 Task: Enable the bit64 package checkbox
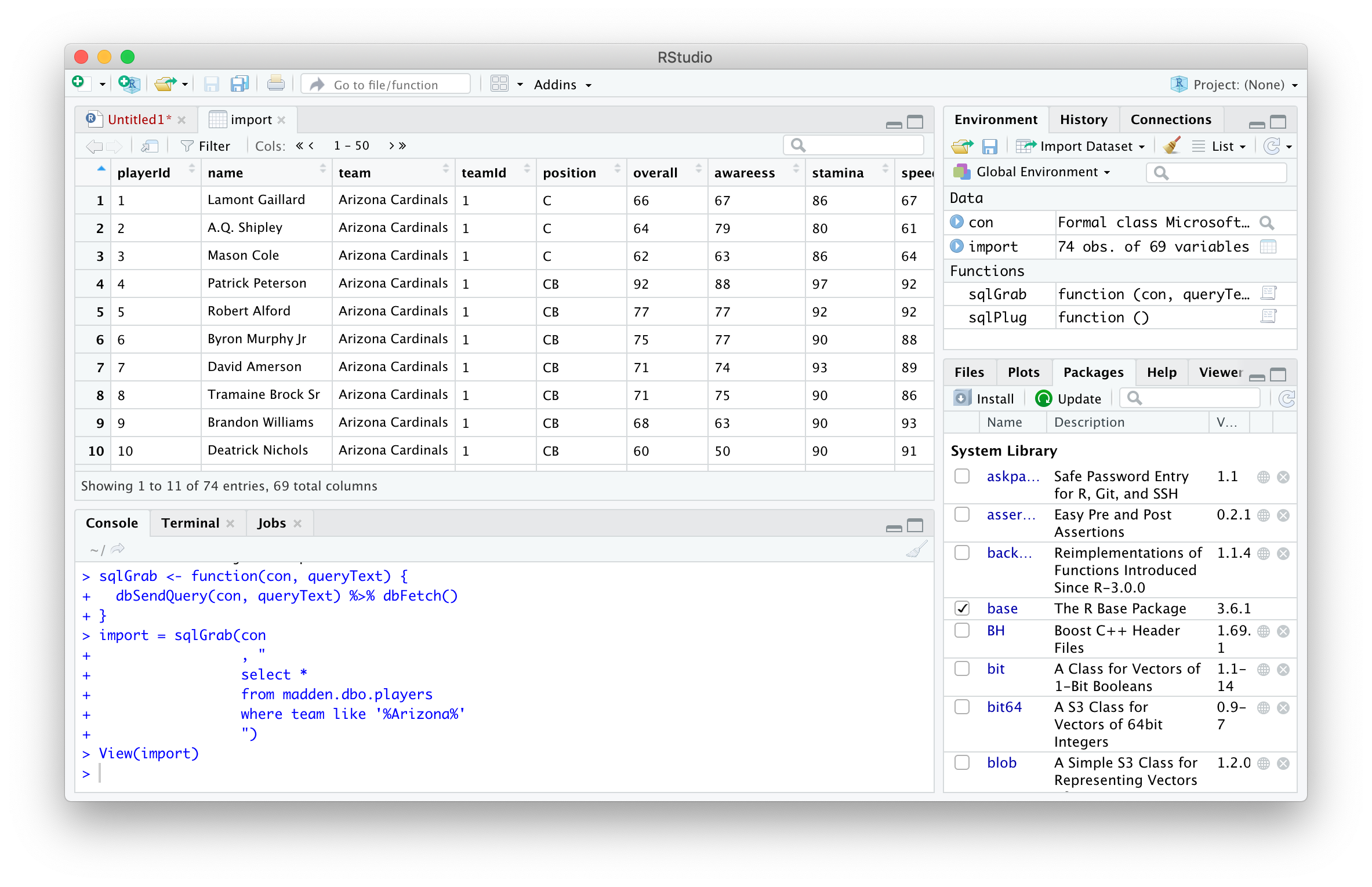pyautogui.click(x=962, y=707)
